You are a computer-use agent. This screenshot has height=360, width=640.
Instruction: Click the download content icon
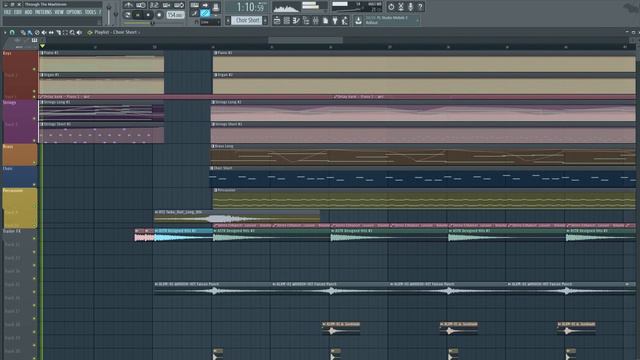358,20
